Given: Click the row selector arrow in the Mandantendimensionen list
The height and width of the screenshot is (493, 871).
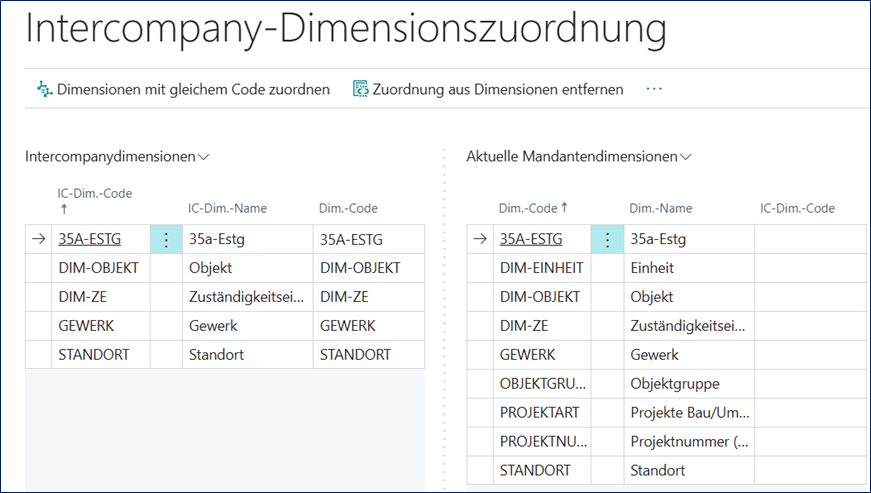Looking at the screenshot, I should 480,239.
